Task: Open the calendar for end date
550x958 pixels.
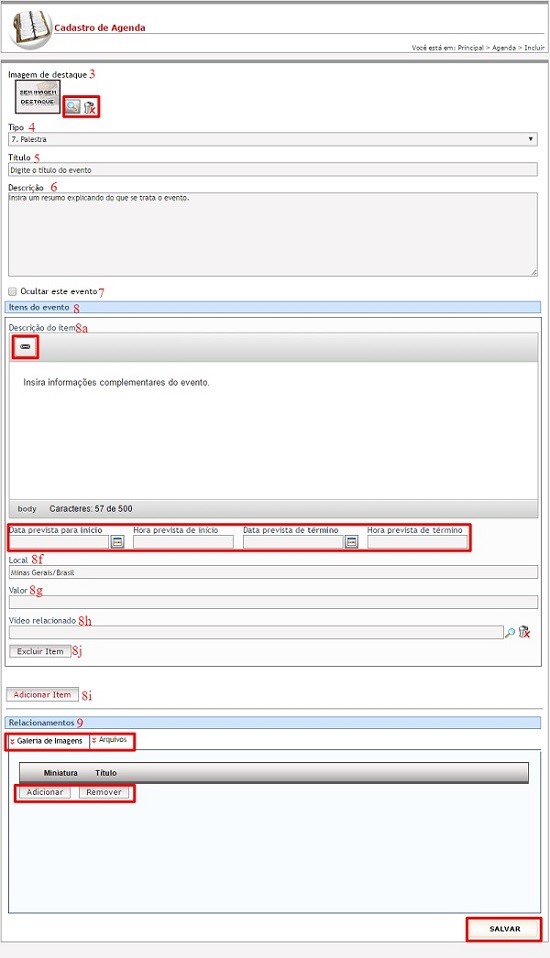Action: [351, 542]
